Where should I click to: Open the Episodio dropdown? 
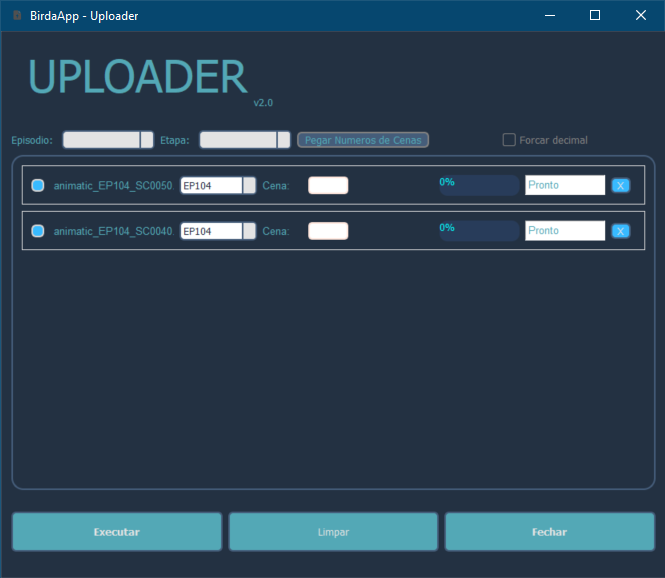point(146,140)
